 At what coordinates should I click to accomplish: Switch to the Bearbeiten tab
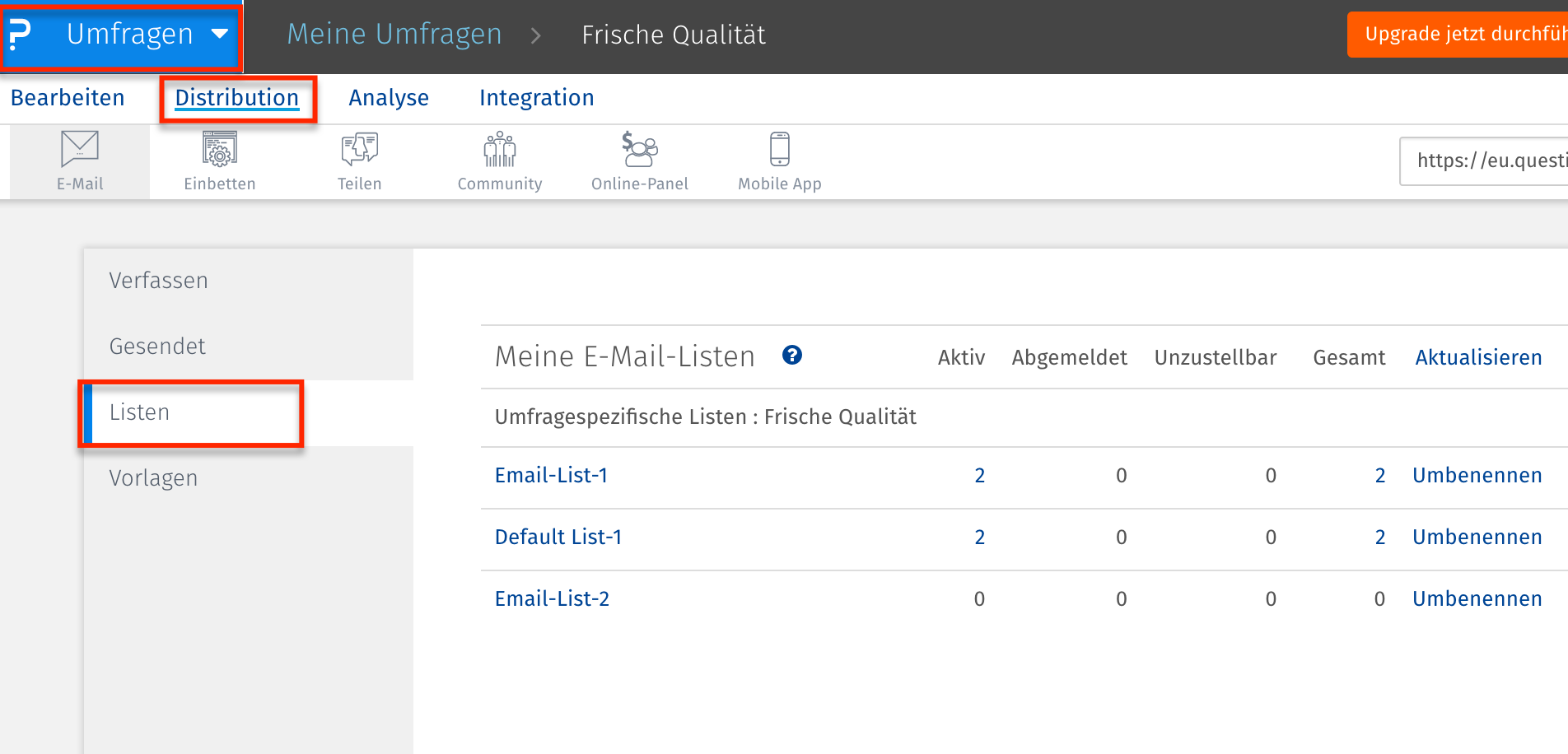click(68, 98)
